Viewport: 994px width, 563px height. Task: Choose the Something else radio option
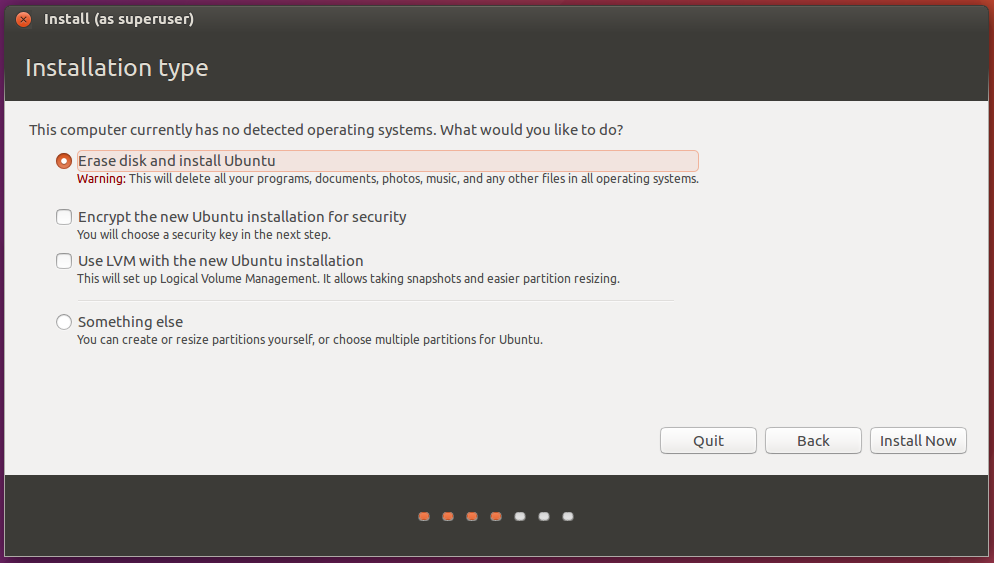[x=63, y=322]
